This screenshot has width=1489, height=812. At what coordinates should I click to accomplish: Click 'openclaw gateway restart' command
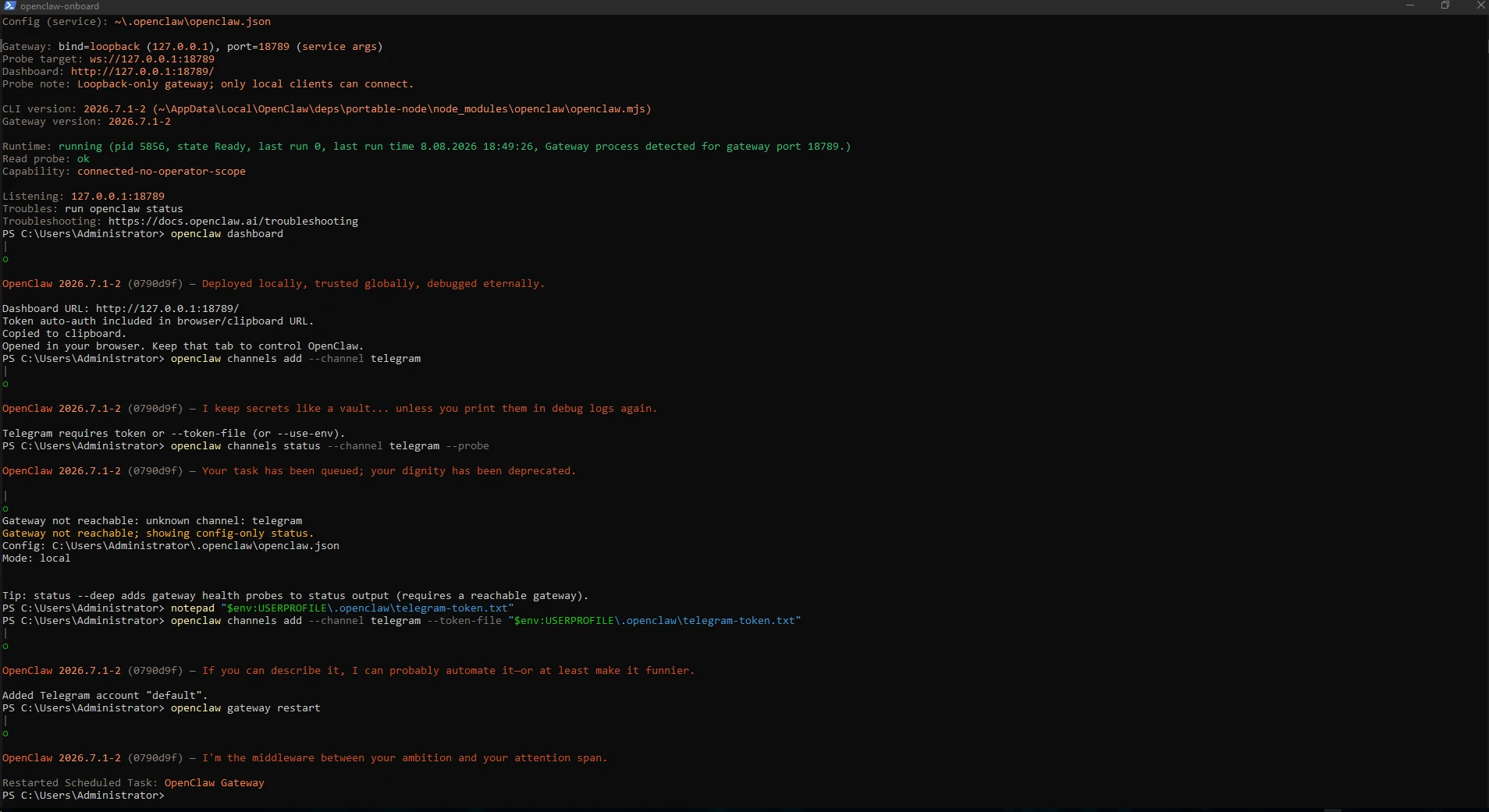pyautogui.click(x=162, y=708)
